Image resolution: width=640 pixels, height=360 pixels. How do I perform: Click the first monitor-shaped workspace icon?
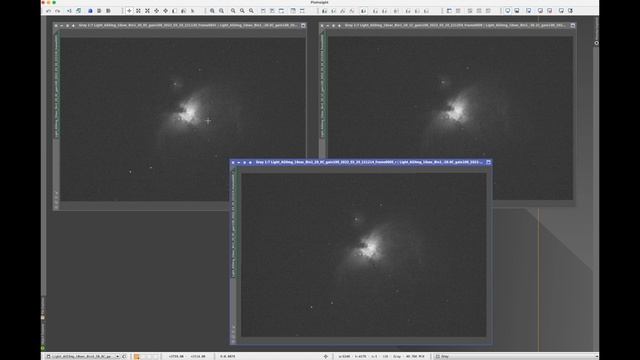508,11
